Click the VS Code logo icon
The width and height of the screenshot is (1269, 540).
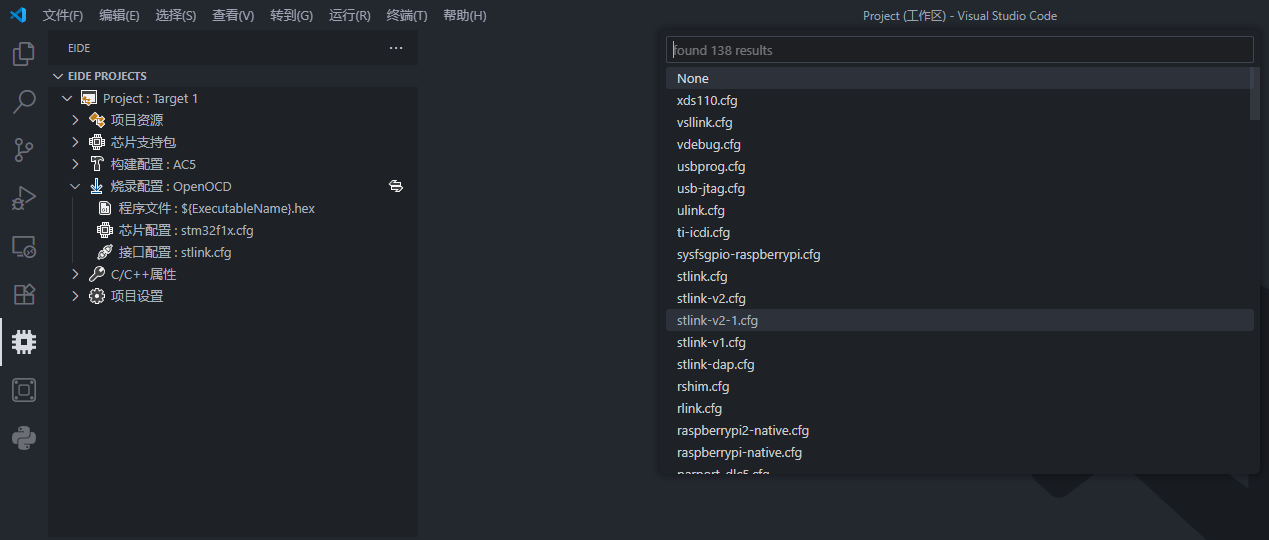(x=18, y=15)
